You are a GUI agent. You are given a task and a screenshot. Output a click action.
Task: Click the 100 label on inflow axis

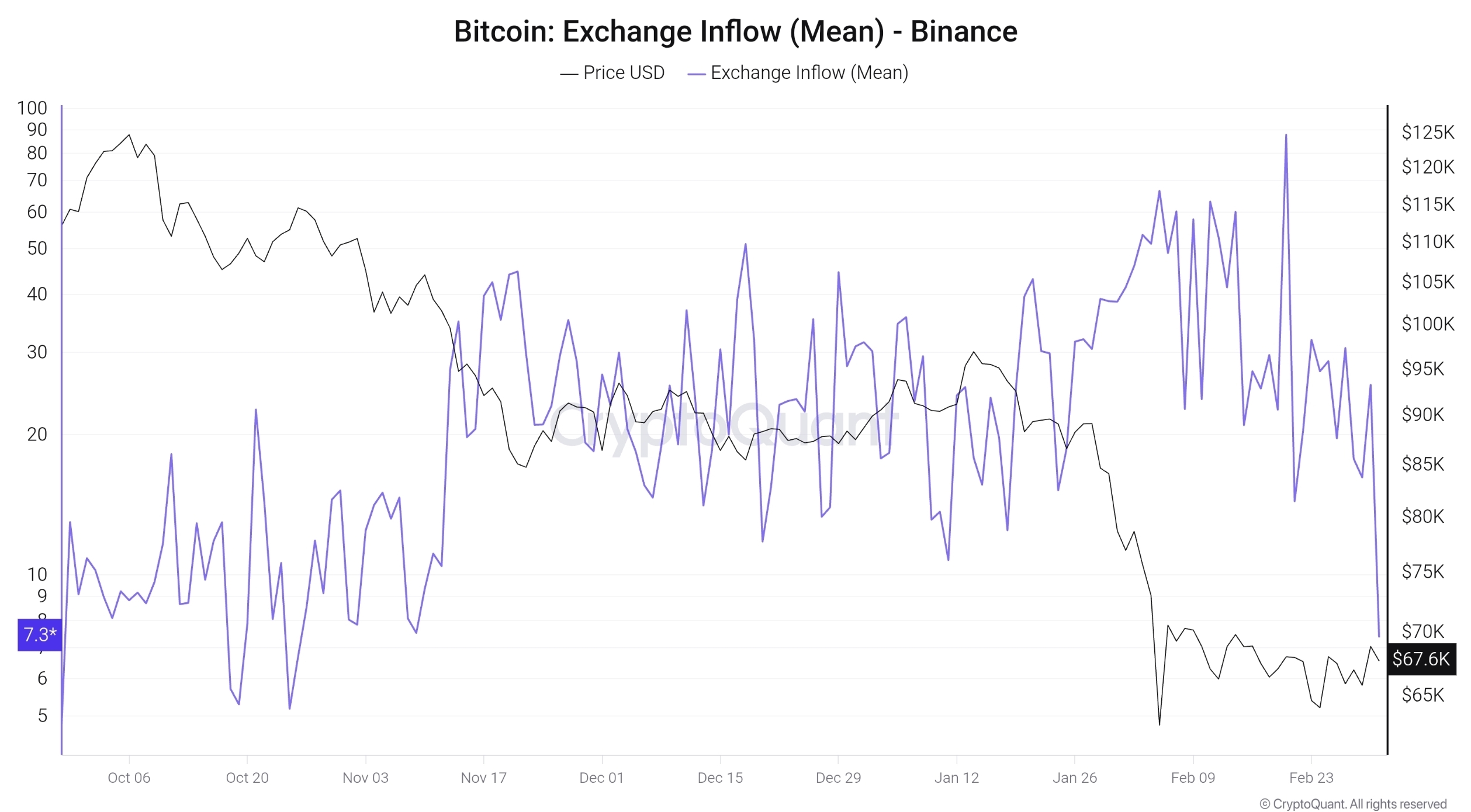click(32, 108)
